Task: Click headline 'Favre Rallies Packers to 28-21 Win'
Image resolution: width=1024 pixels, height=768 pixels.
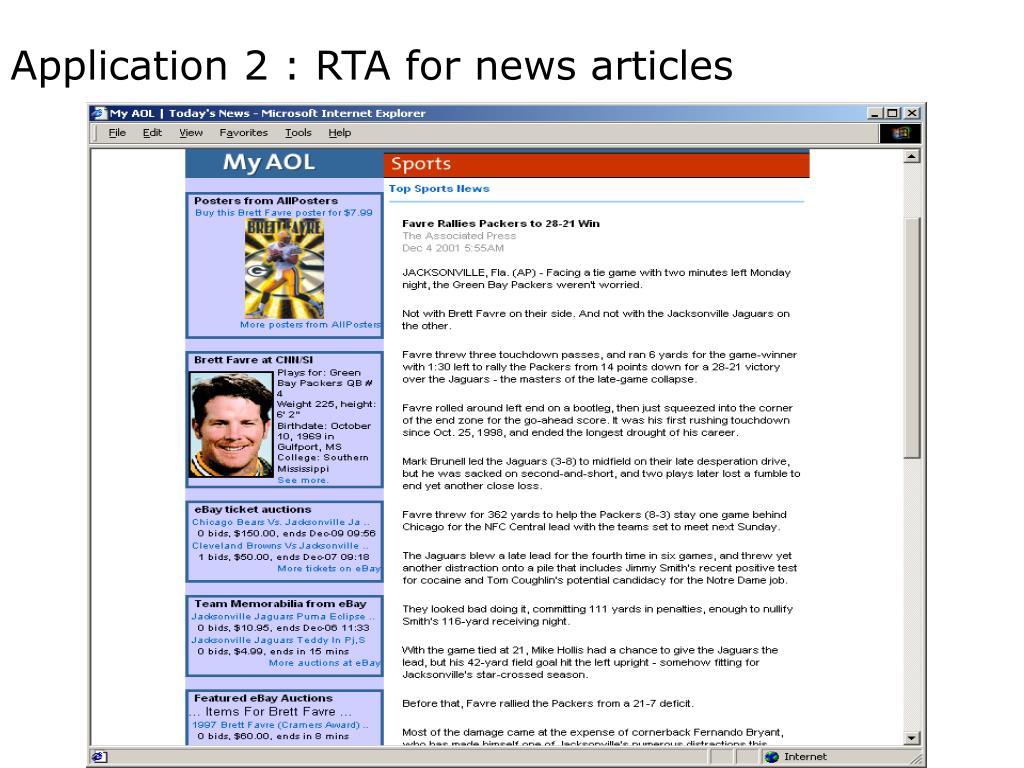Action: pyautogui.click(x=501, y=223)
